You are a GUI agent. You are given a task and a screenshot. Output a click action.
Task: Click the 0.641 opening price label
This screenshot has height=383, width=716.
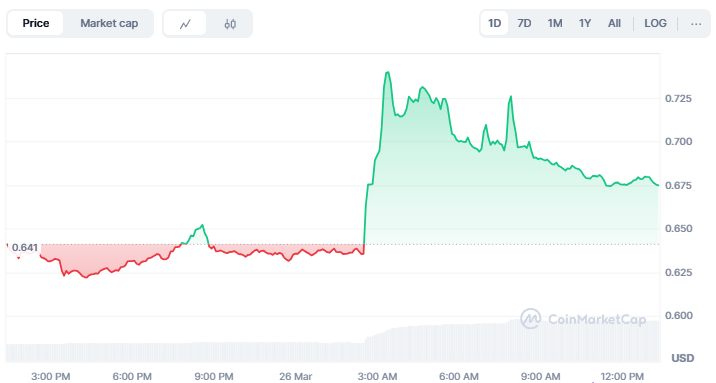25,248
